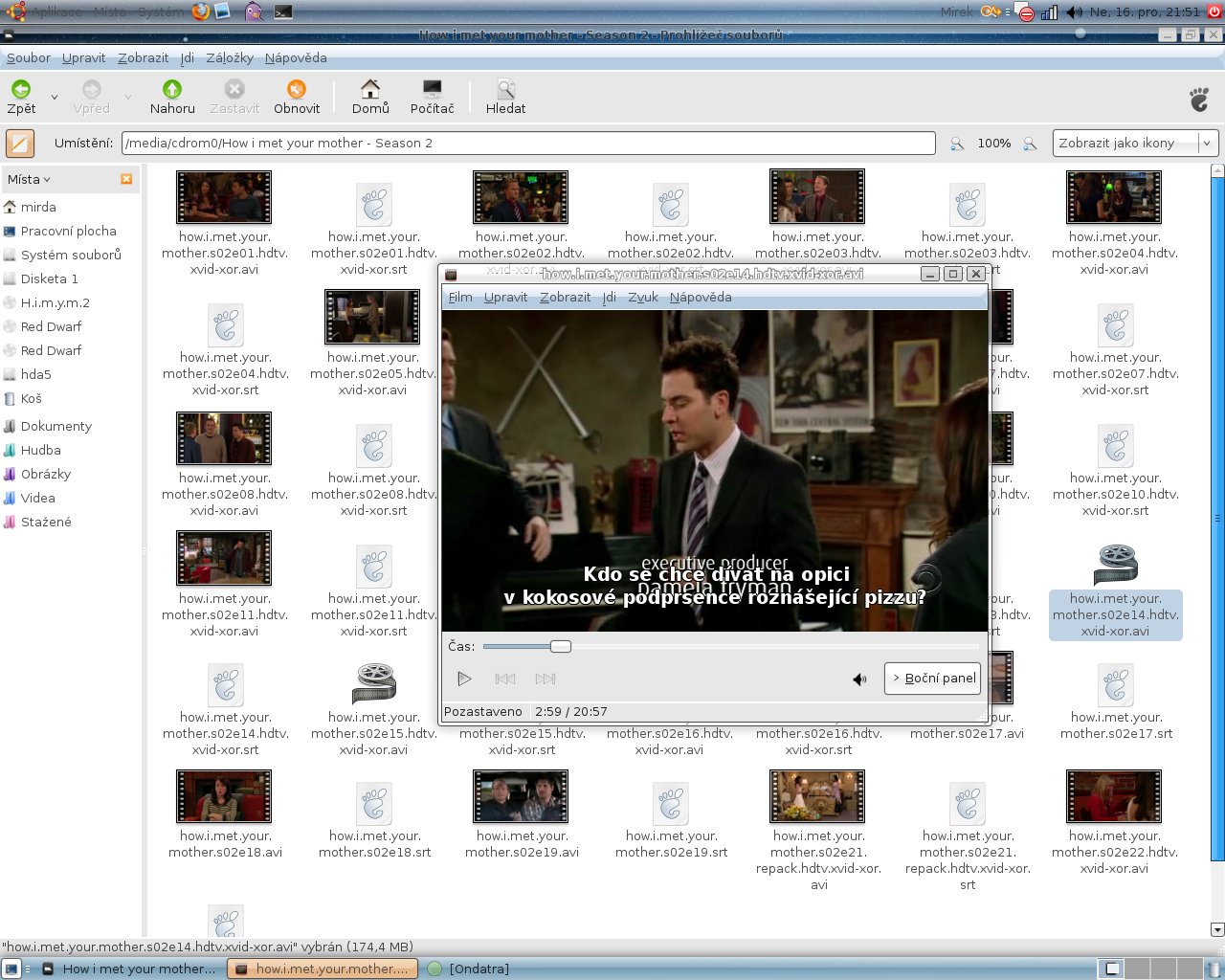Zoom out using left magnifier icon
This screenshot has height=980, width=1225.
[957, 144]
